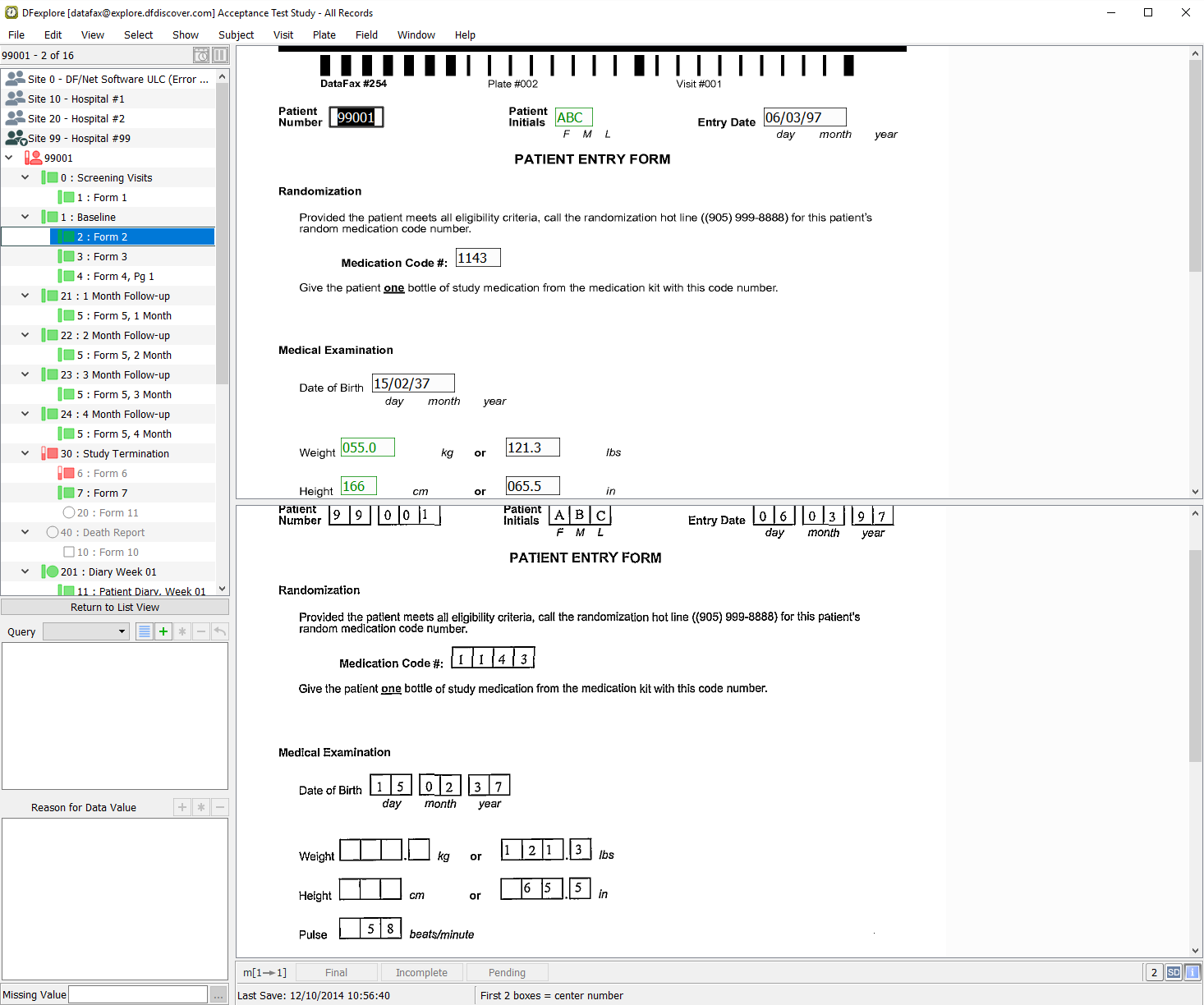The width and height of the screenshot is (1204, 1005).
Task: Click the Pending status button
Action: (x=507, y=972)
